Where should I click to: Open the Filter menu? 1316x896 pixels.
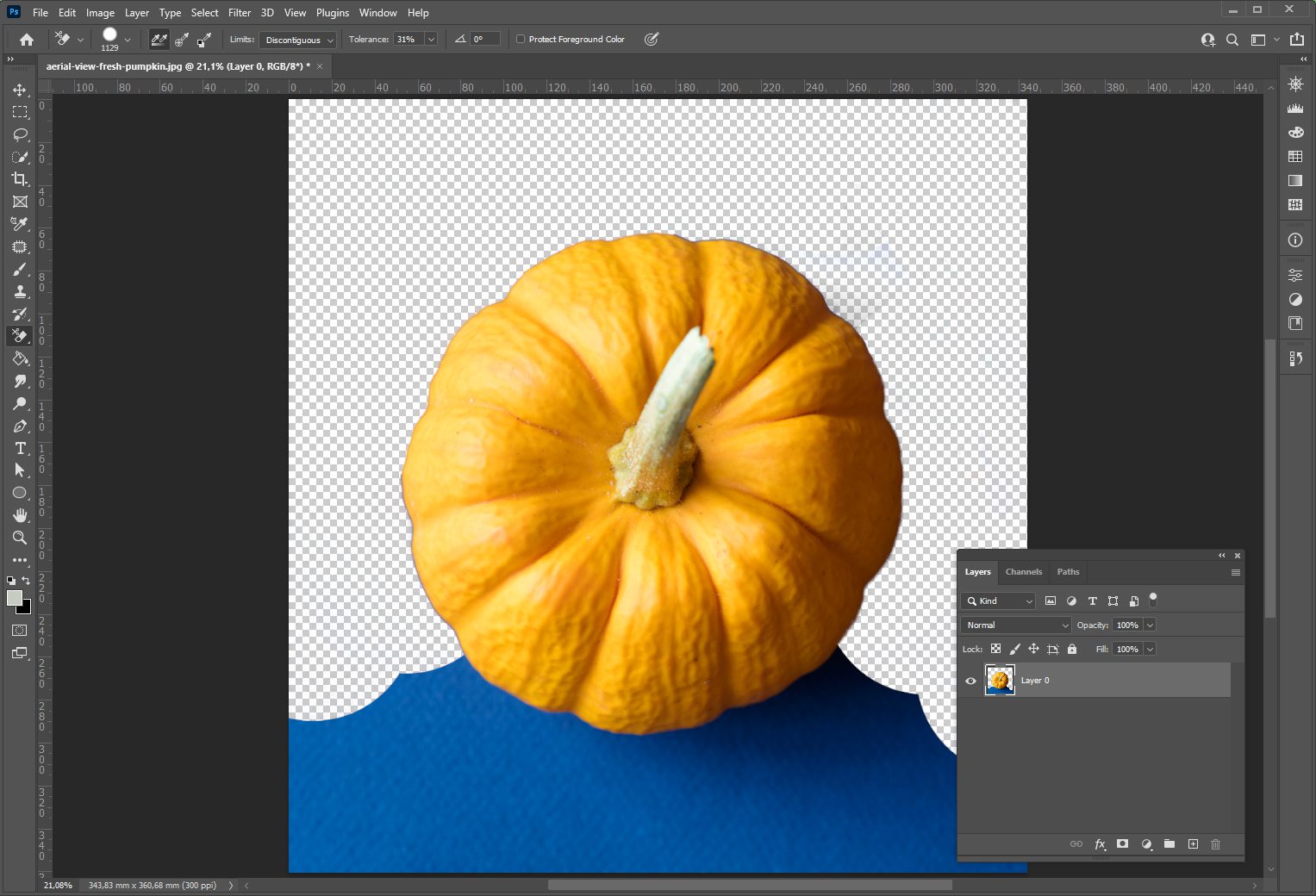pos(240,13)
